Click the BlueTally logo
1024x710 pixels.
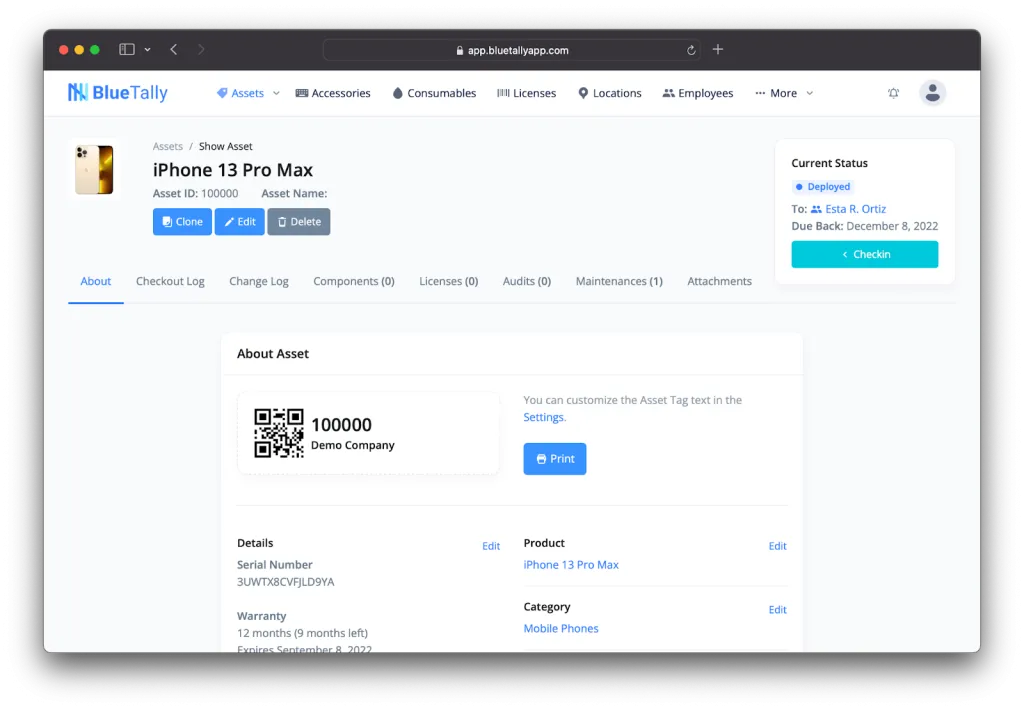point(118,93)
